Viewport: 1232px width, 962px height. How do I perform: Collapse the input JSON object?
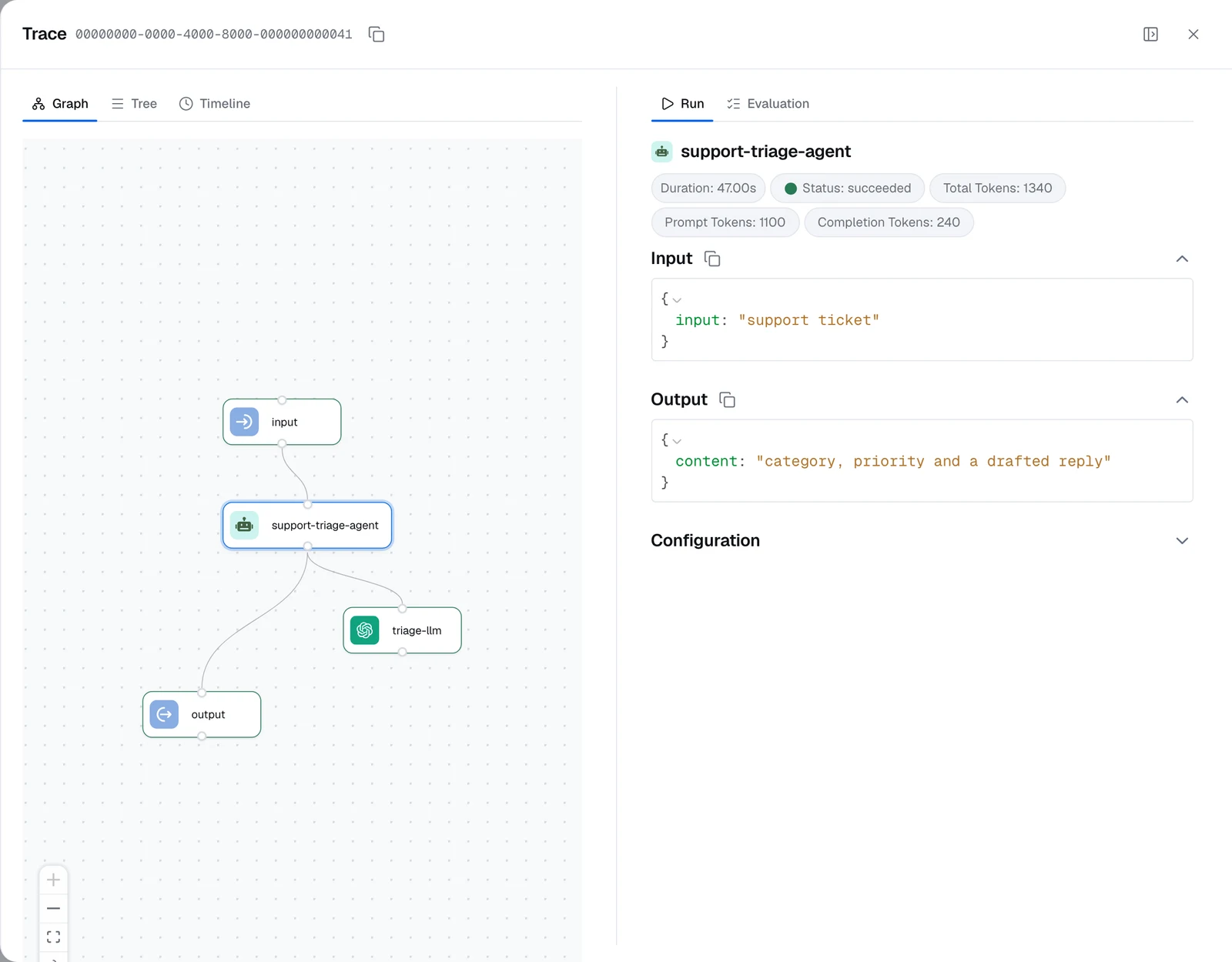[x=677, y=300]
